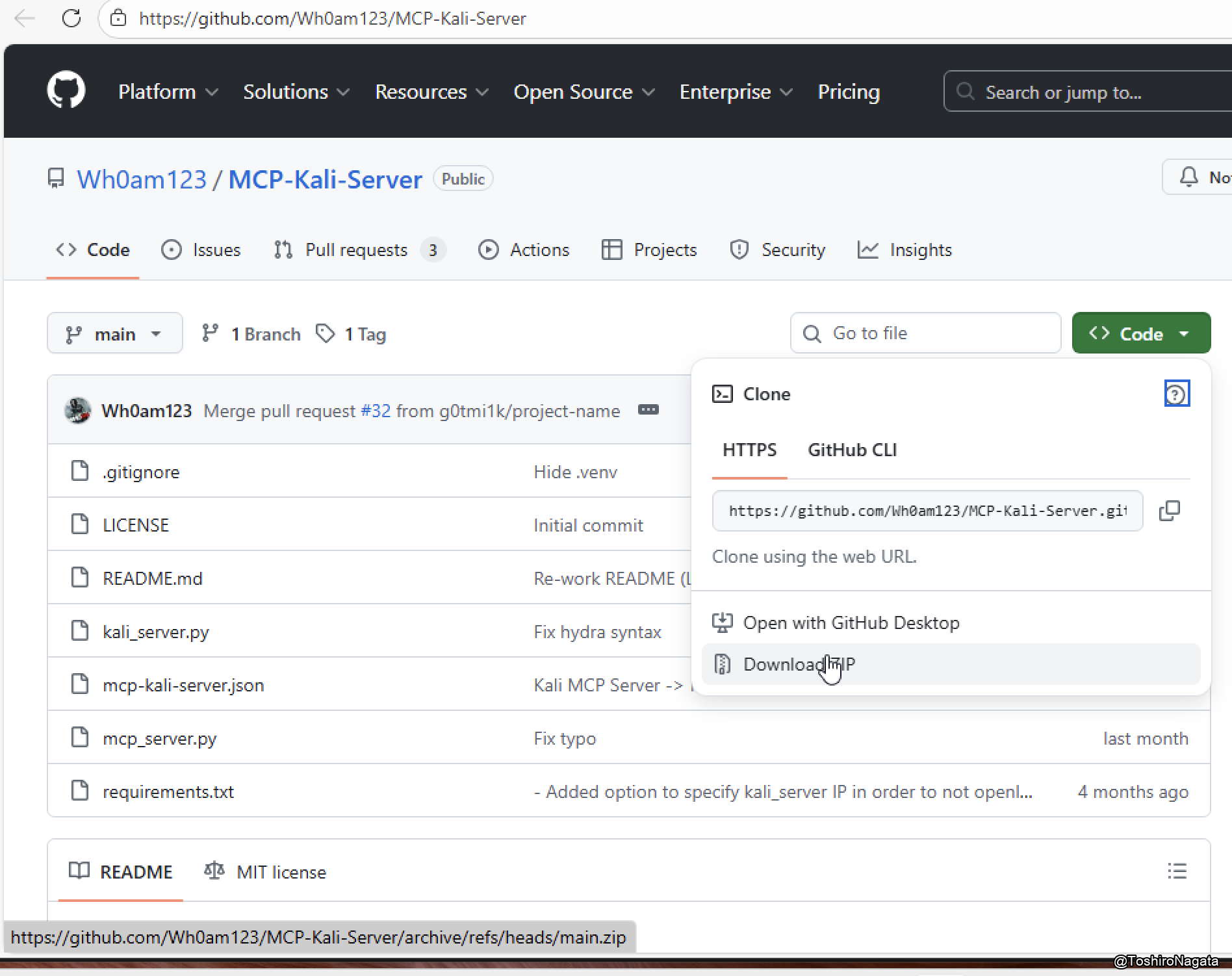Open the kali_server.py file

point(156,632)
